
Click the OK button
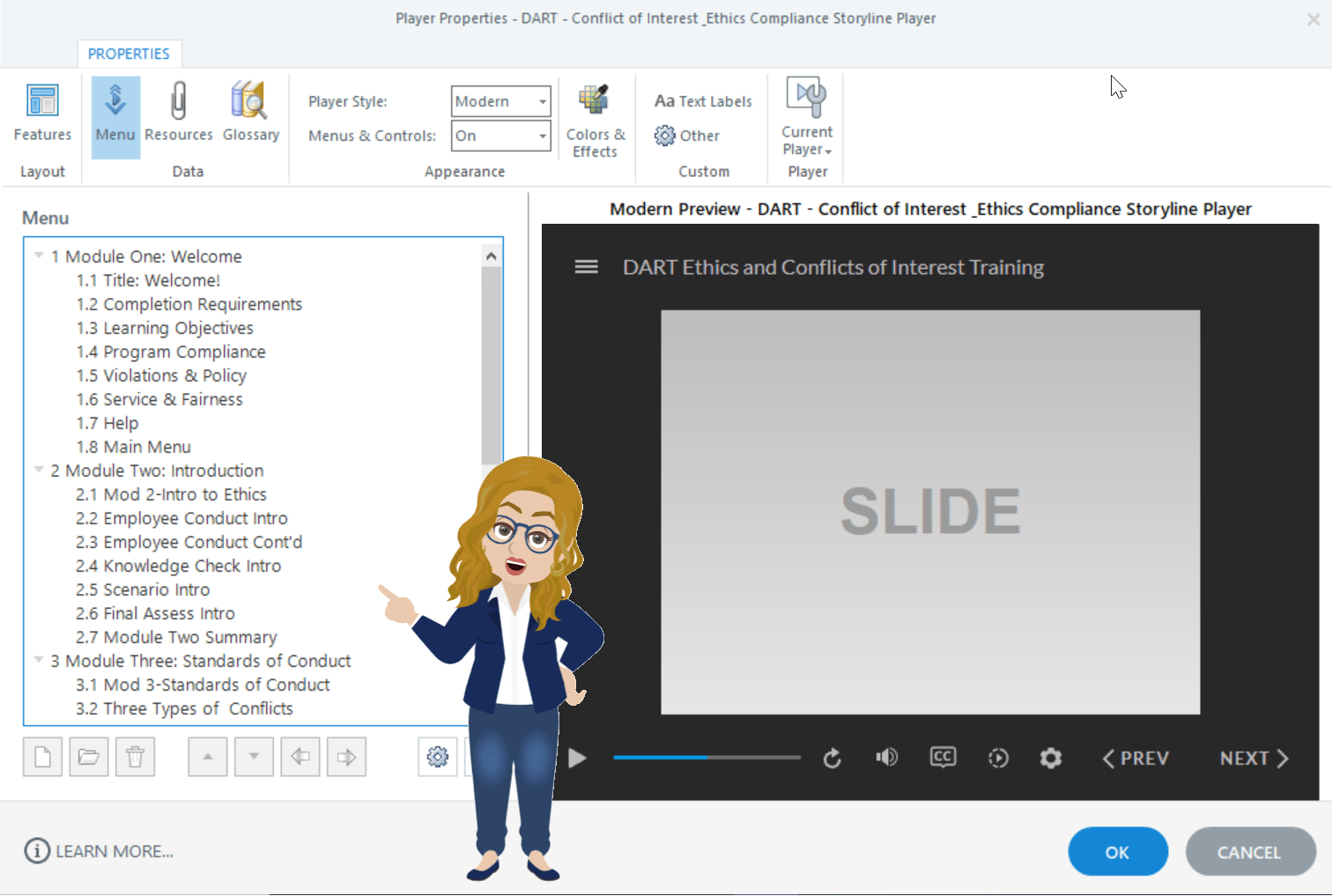pos(1118,851)
